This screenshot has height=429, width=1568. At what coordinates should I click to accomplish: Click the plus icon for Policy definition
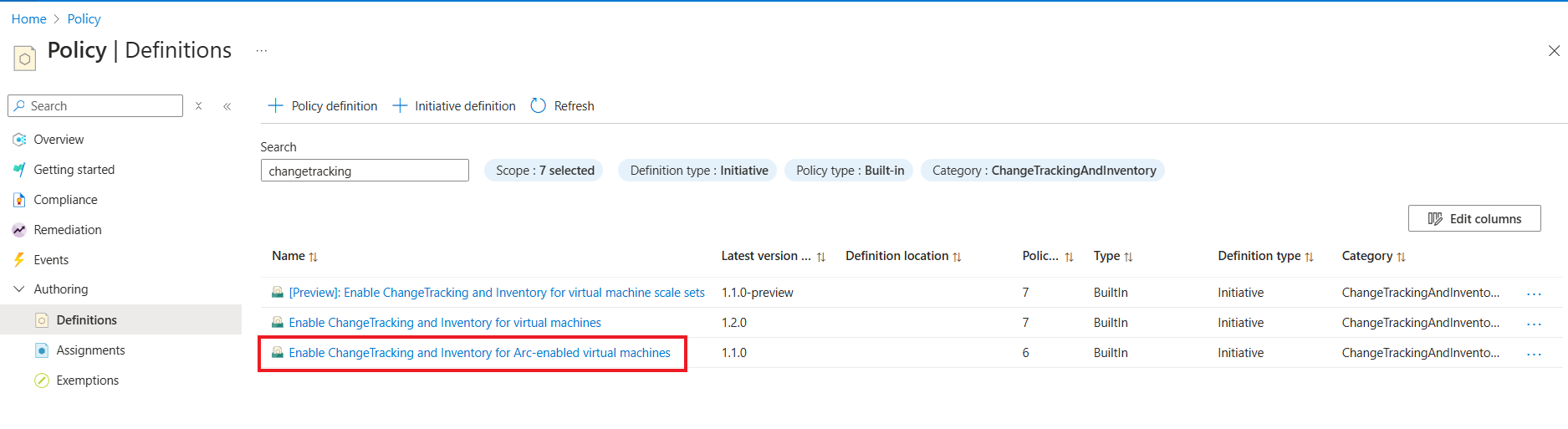coord(275,105)
